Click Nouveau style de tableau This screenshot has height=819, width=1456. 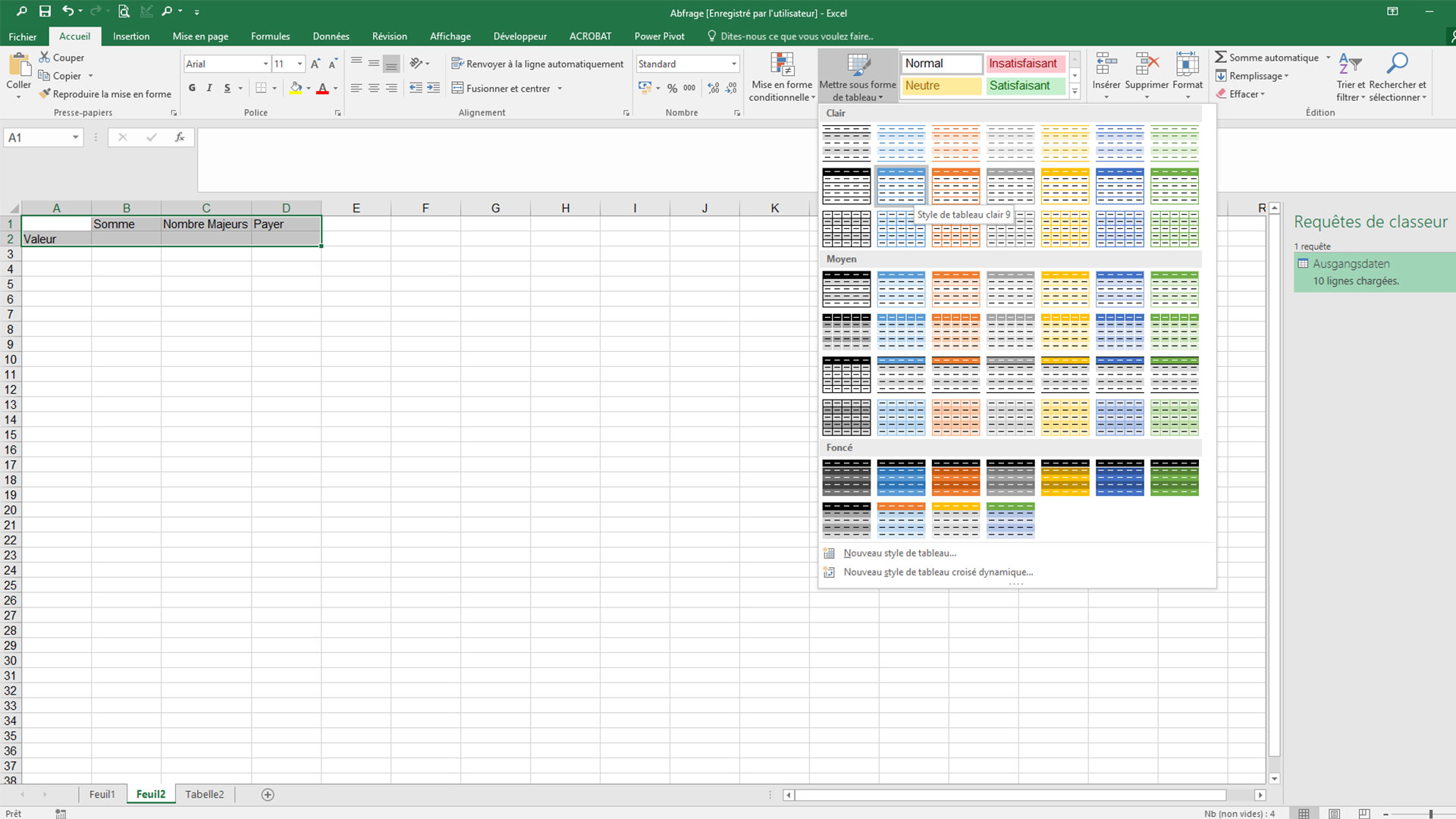899,553
